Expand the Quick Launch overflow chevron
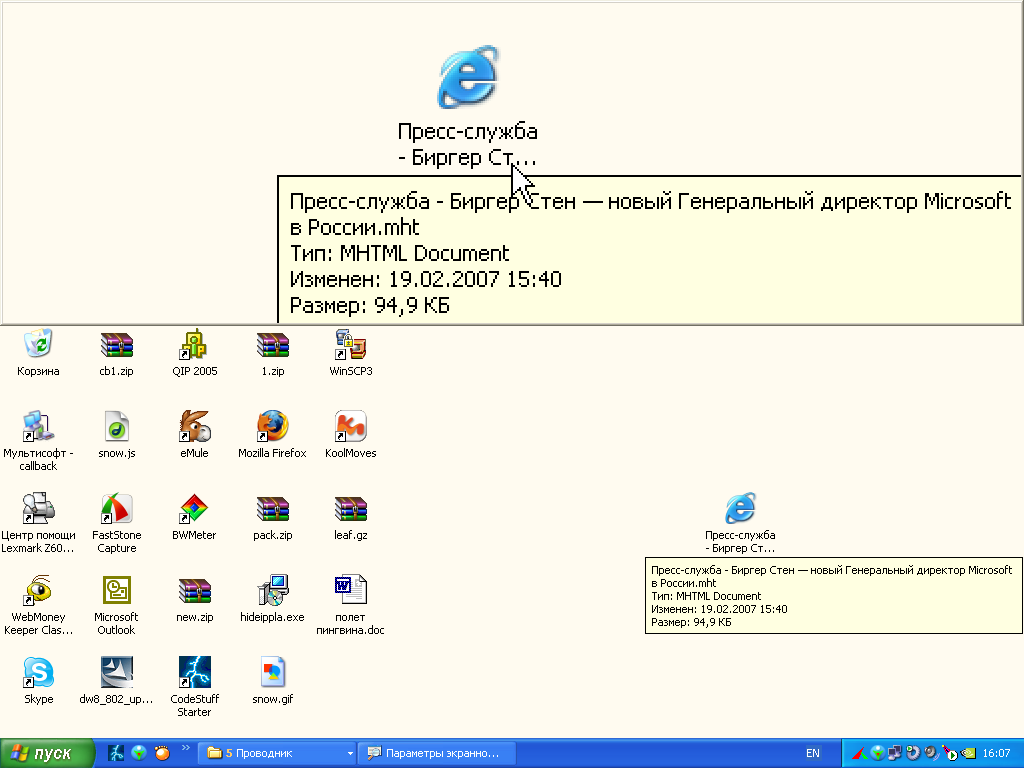 tap(185, 748)
